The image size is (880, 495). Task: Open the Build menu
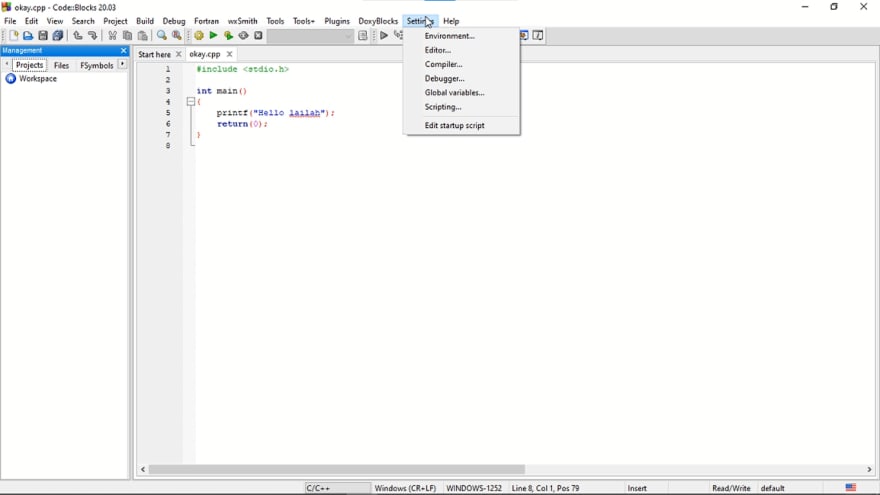pos(145,21)
